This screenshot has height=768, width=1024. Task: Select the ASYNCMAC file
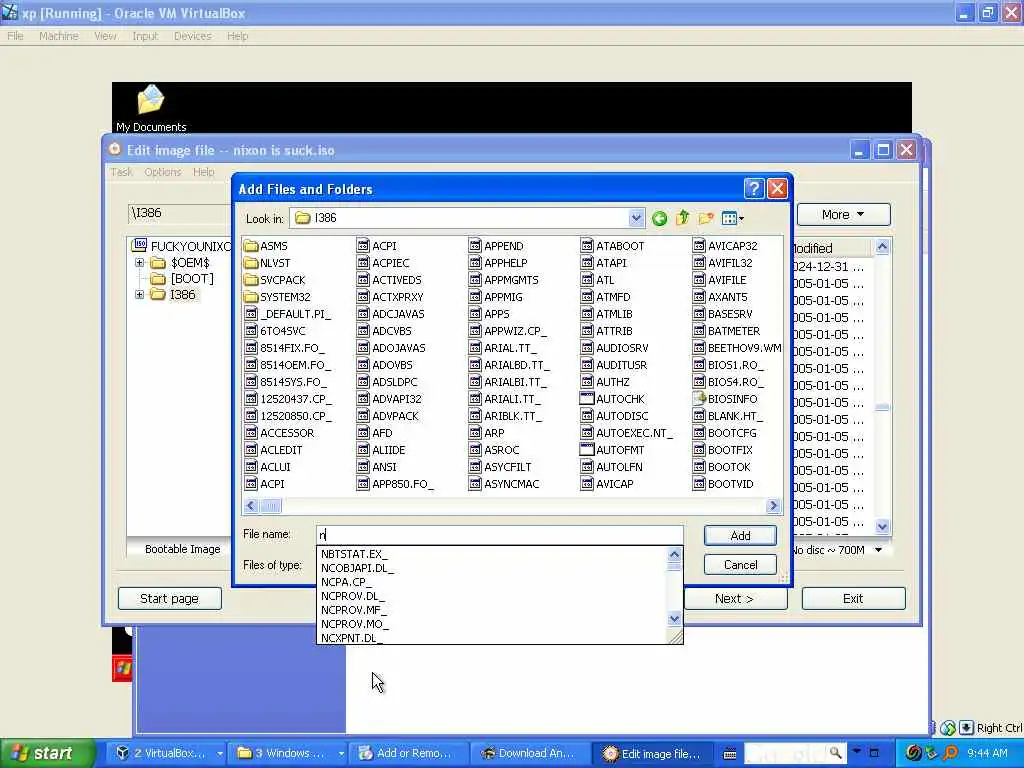[504, 484]
